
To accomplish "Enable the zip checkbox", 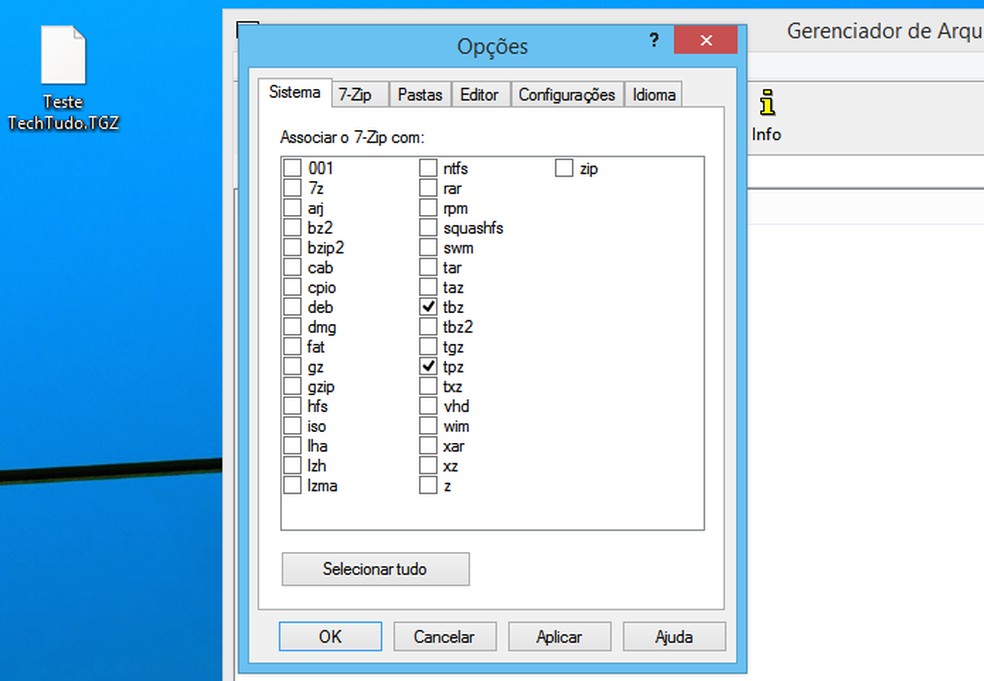I will (x=564, y=168).
